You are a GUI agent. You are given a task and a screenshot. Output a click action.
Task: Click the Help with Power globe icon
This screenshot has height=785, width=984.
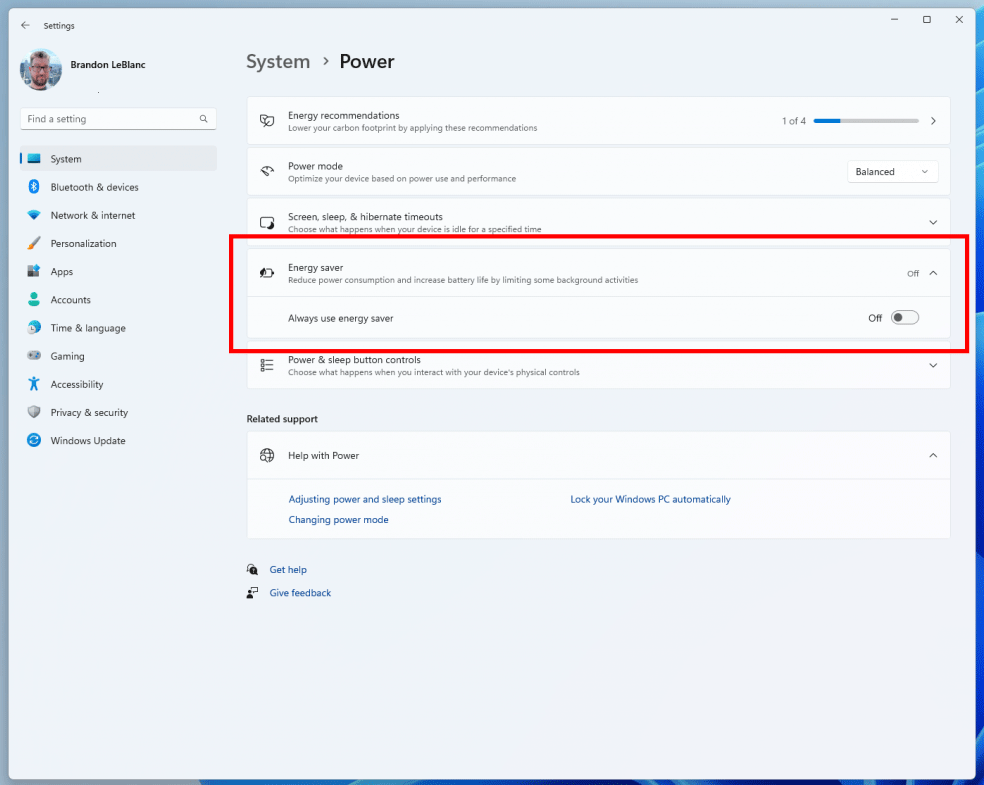[x=267, y=455]
